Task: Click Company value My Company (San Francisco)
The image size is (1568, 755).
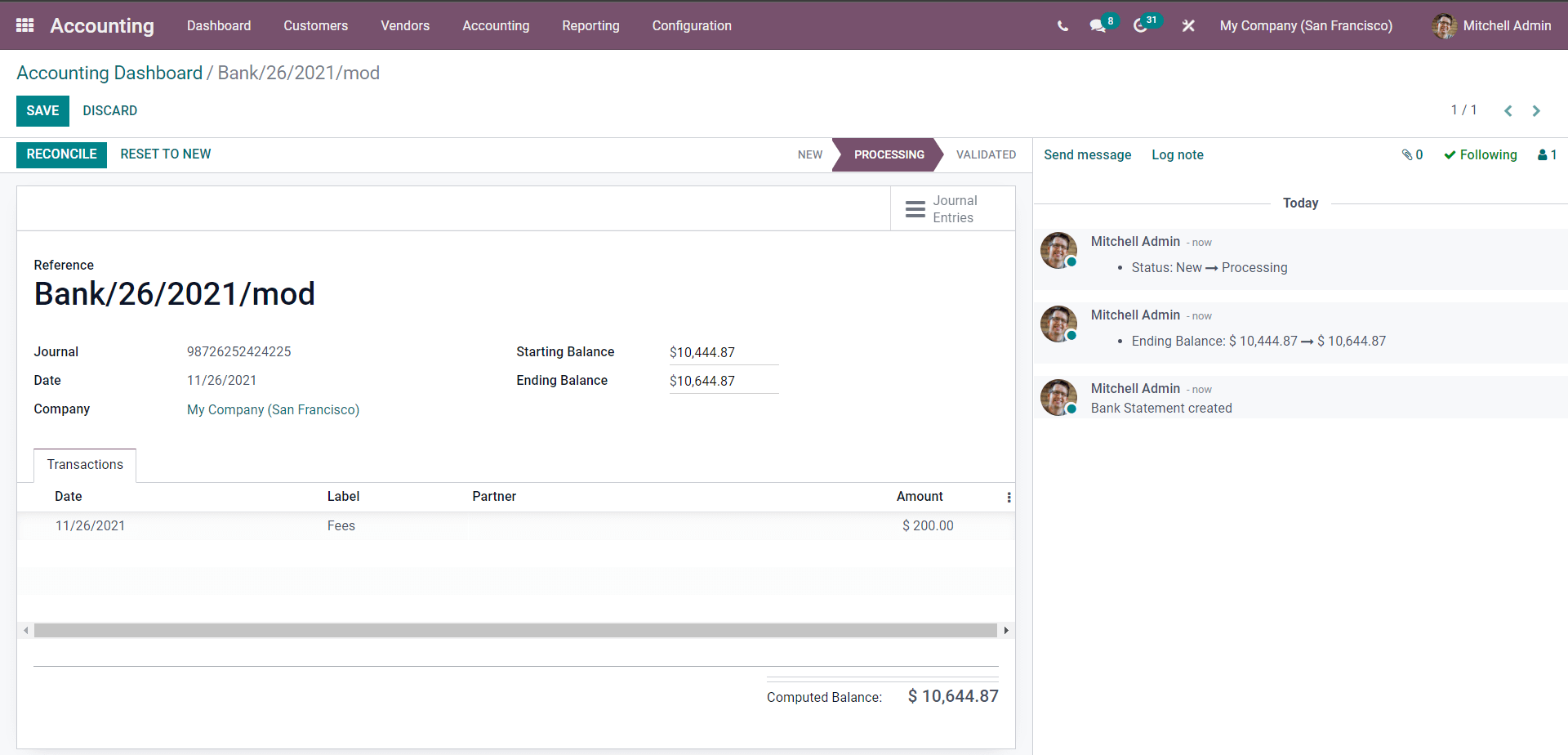Action: (273, 409)
